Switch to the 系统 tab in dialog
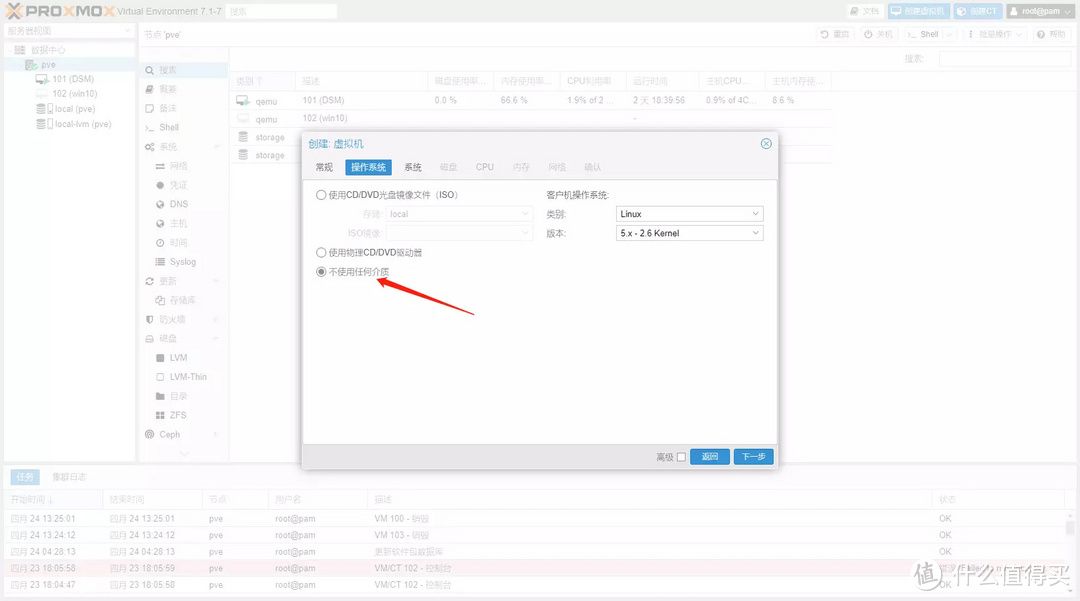Viewport: 1080px width, 601px height. coord(413,167)
